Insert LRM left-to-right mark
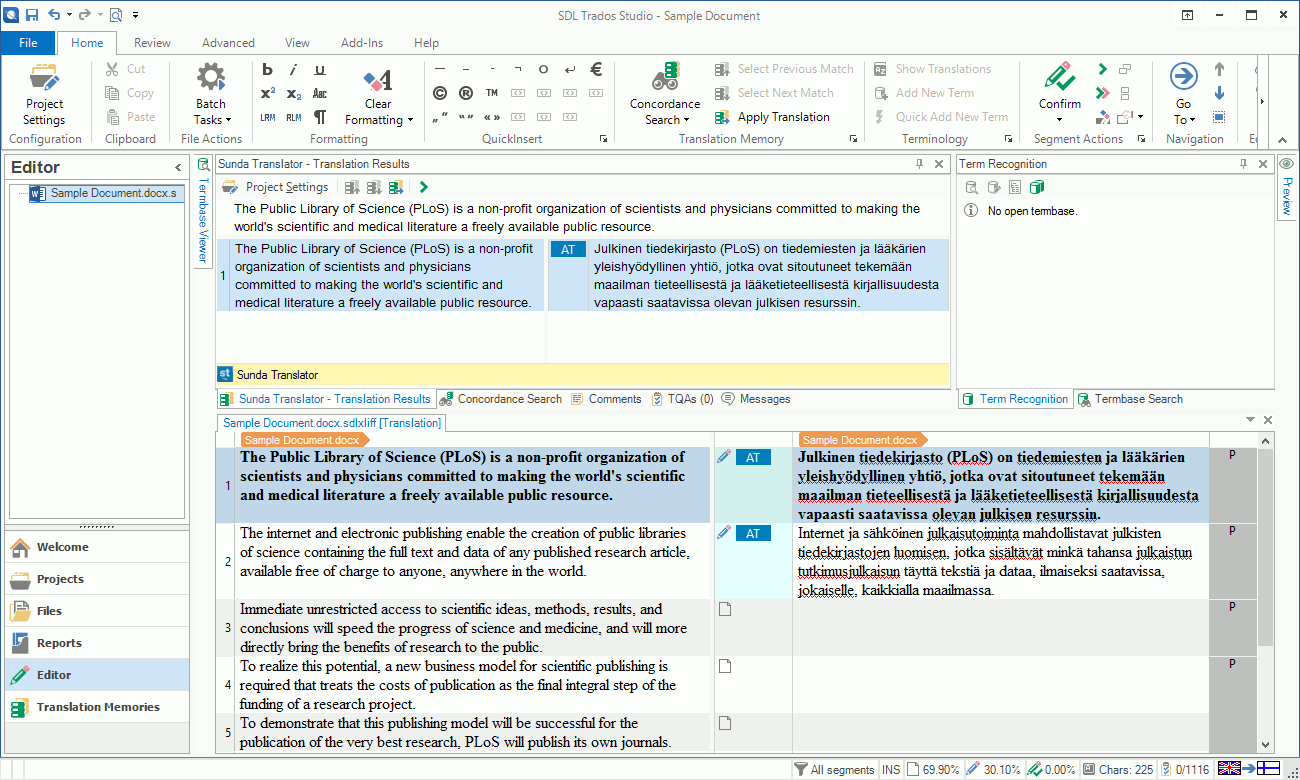This screenshot has width=1300, height=780. (267, 117)
